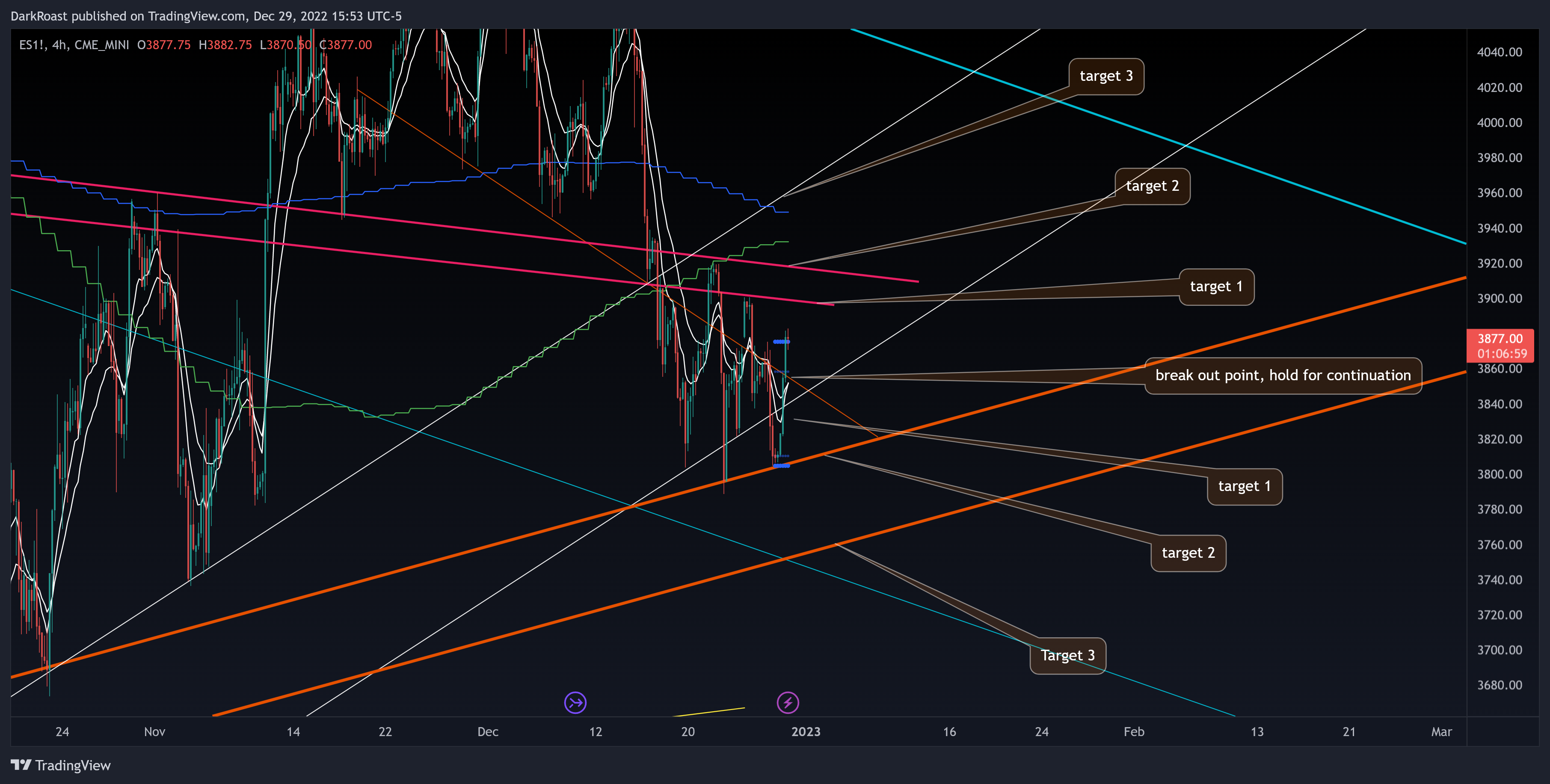The width and height of the screenshot is (1550, 784).
Task: Click the ES1!, 4h, CME_MINI symbol legend
Action: point(74,45)
